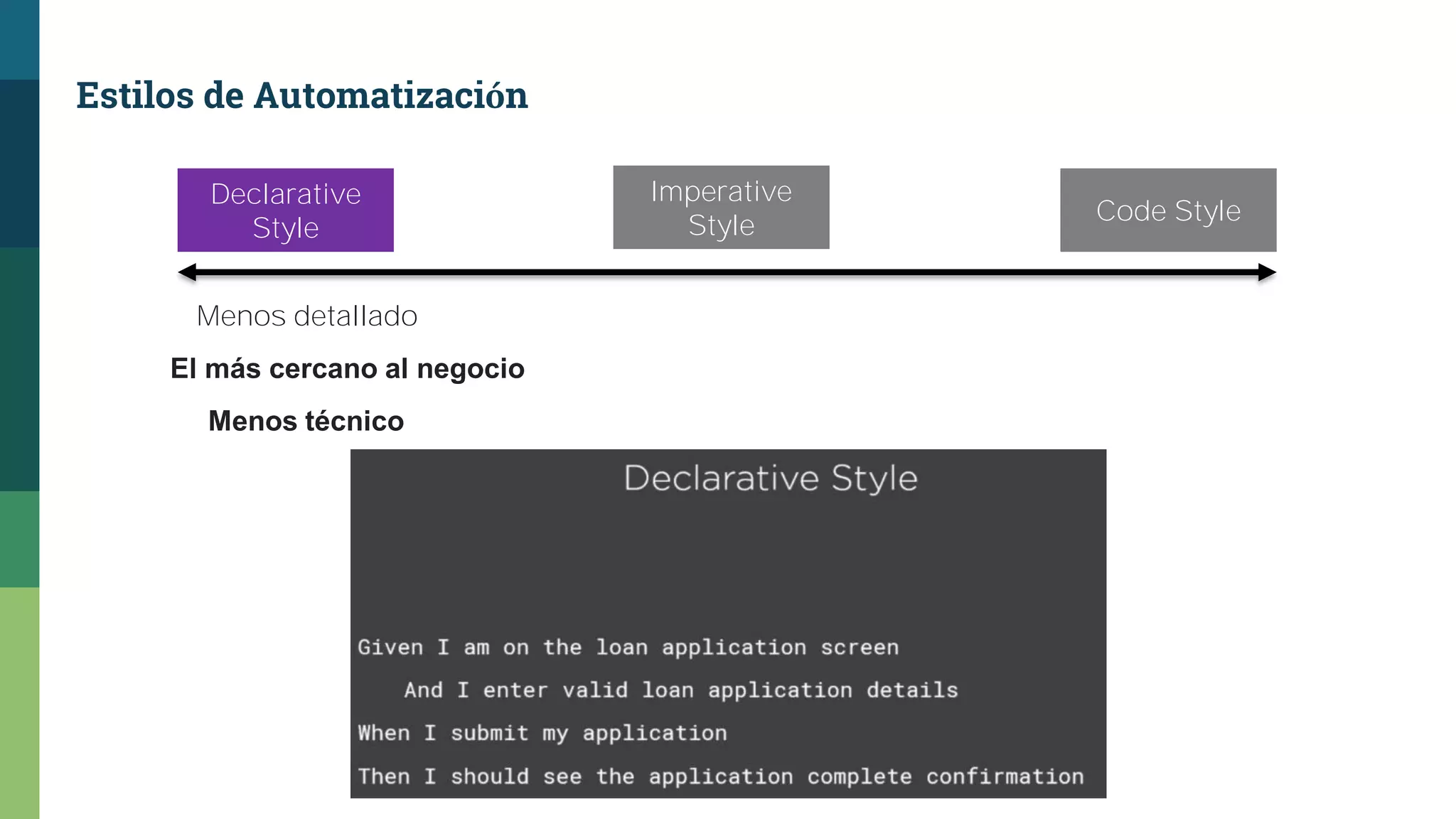
Task: Click the Declarative Style heading in dark panel
Action: (771, 478)
